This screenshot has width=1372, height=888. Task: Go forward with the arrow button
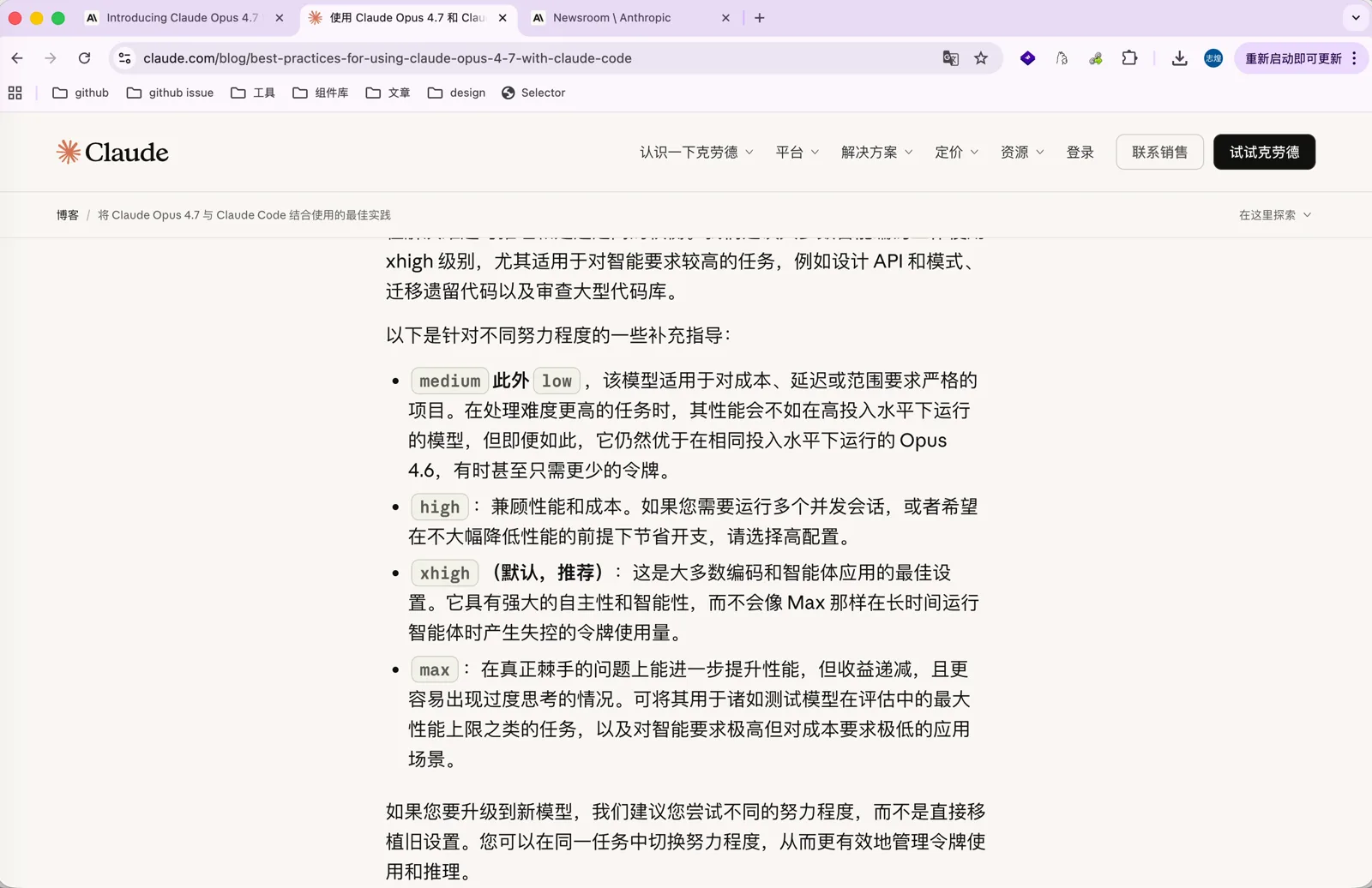coord(51,58)
